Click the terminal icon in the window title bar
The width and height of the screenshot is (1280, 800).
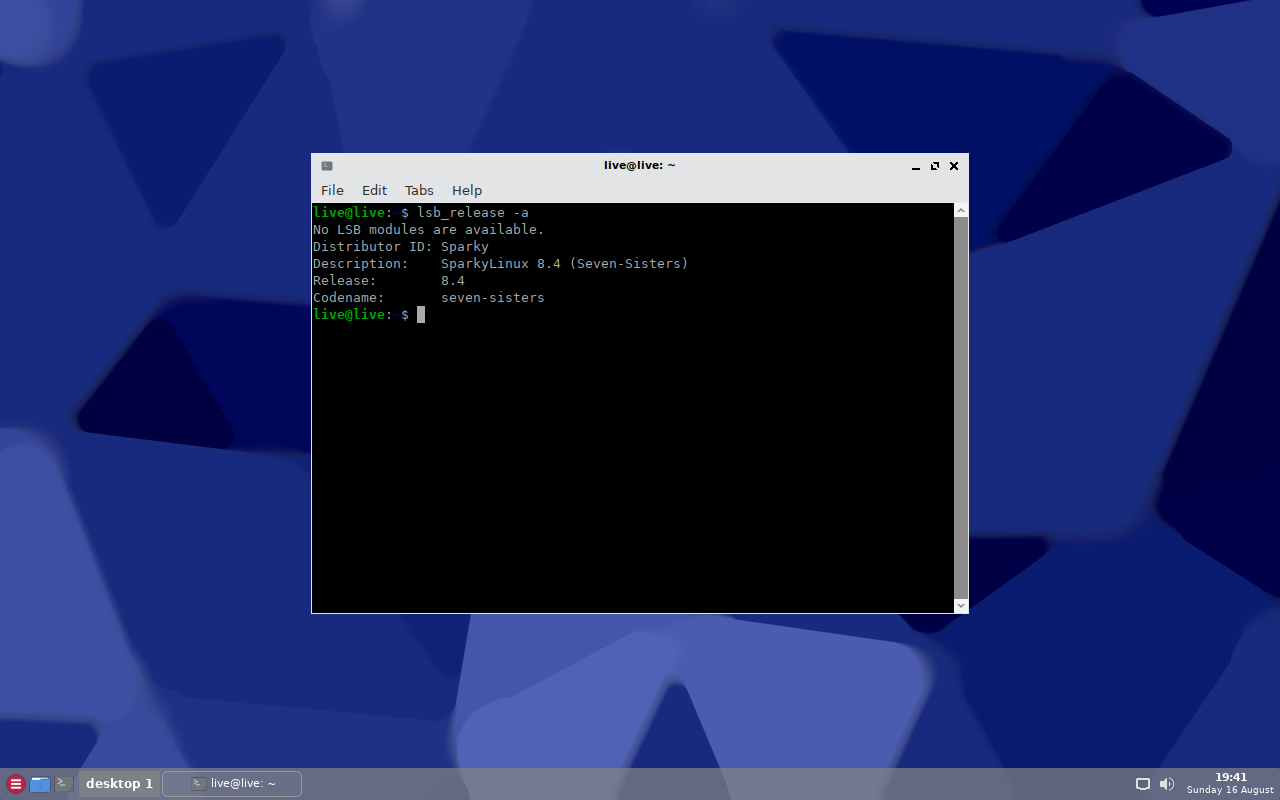tap(327, 166)
